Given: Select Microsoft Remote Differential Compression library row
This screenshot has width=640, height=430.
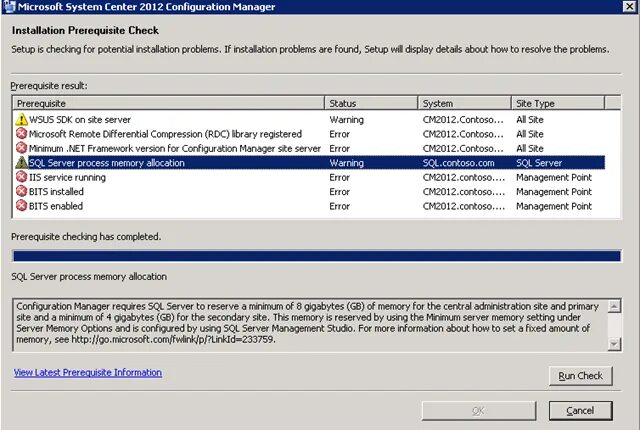Looking at the screenshot, I should point(310,134).
